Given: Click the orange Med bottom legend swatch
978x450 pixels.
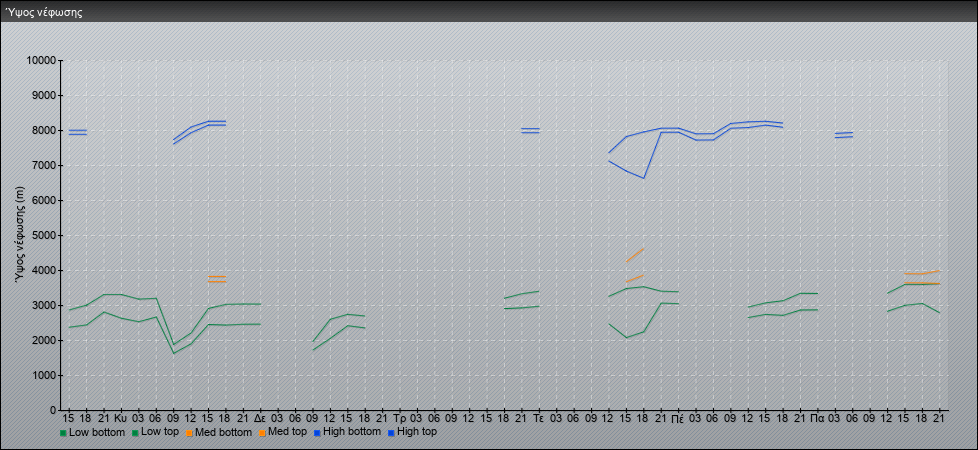Looking at the screenshot, I should [x=190, y=433].
